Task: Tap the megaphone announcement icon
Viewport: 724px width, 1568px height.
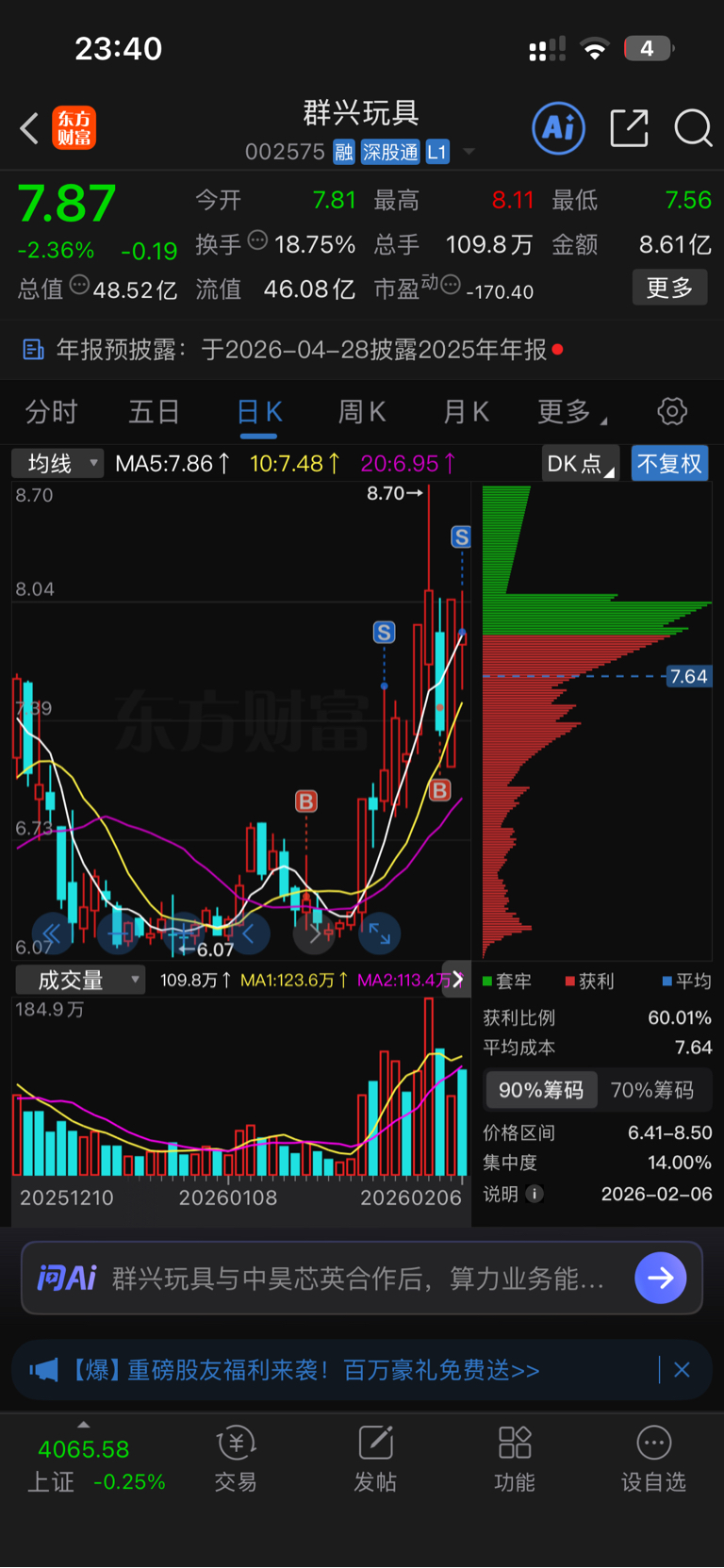Action: [x=43, y=1370]
